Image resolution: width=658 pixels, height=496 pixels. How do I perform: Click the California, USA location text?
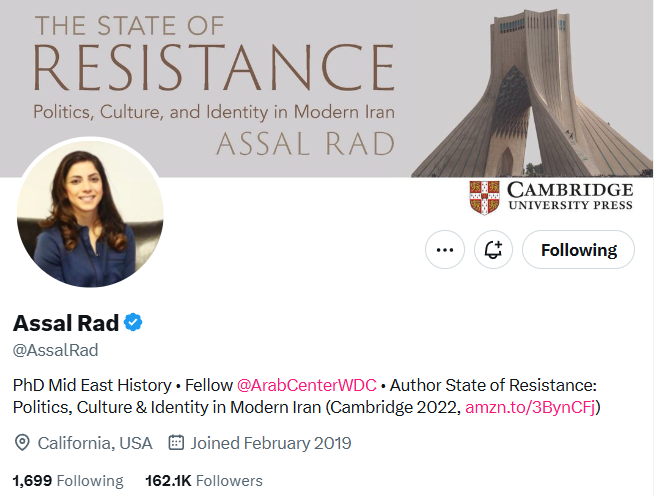click(x=95, y=442)
